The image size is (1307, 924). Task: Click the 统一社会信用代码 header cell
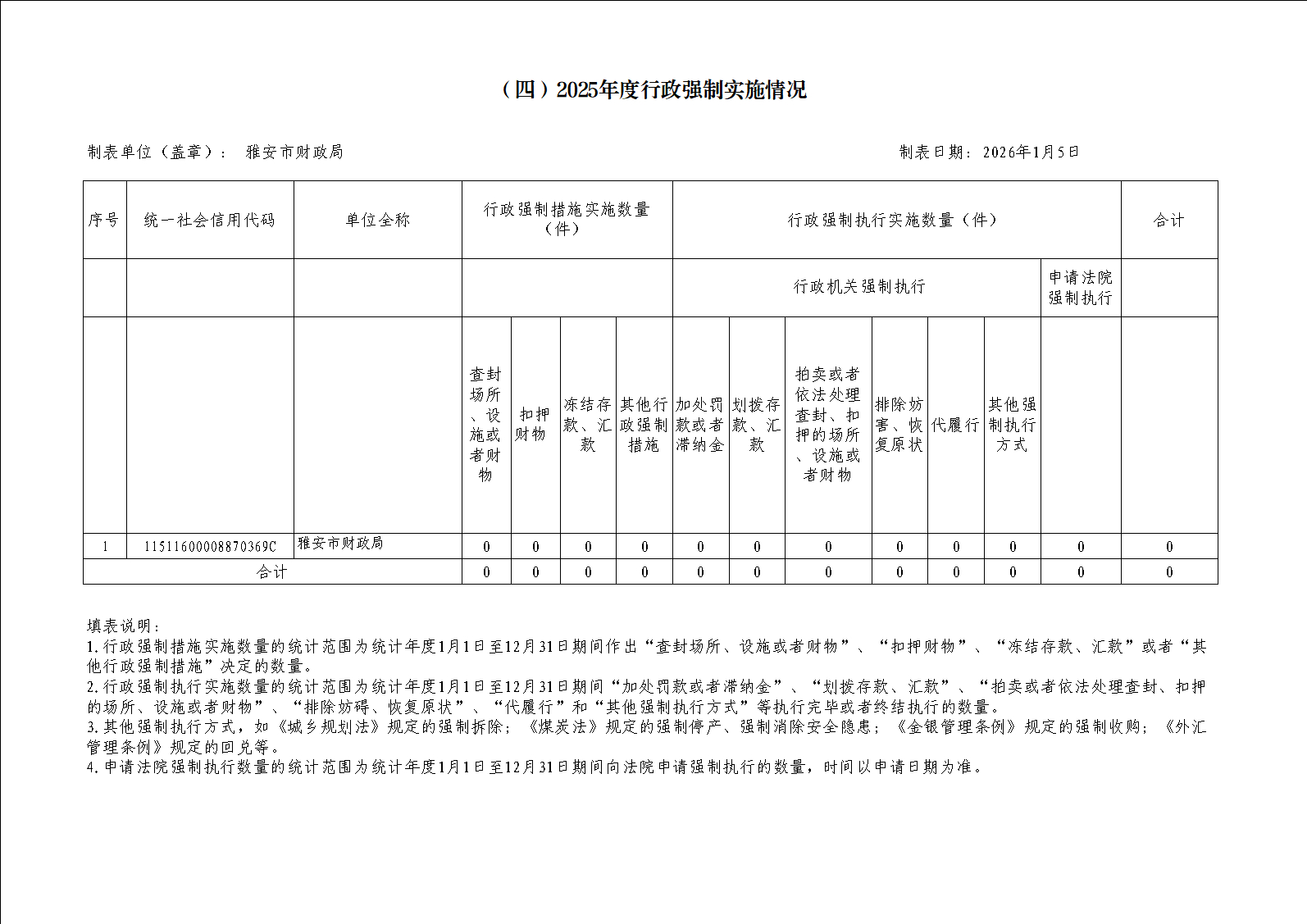(x=210, y=220)
